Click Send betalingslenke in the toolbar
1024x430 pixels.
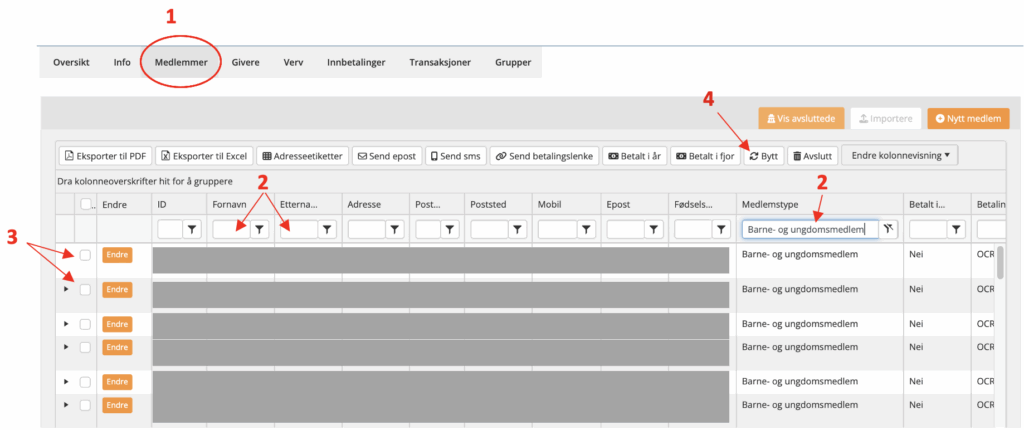(x=545, y=156)
